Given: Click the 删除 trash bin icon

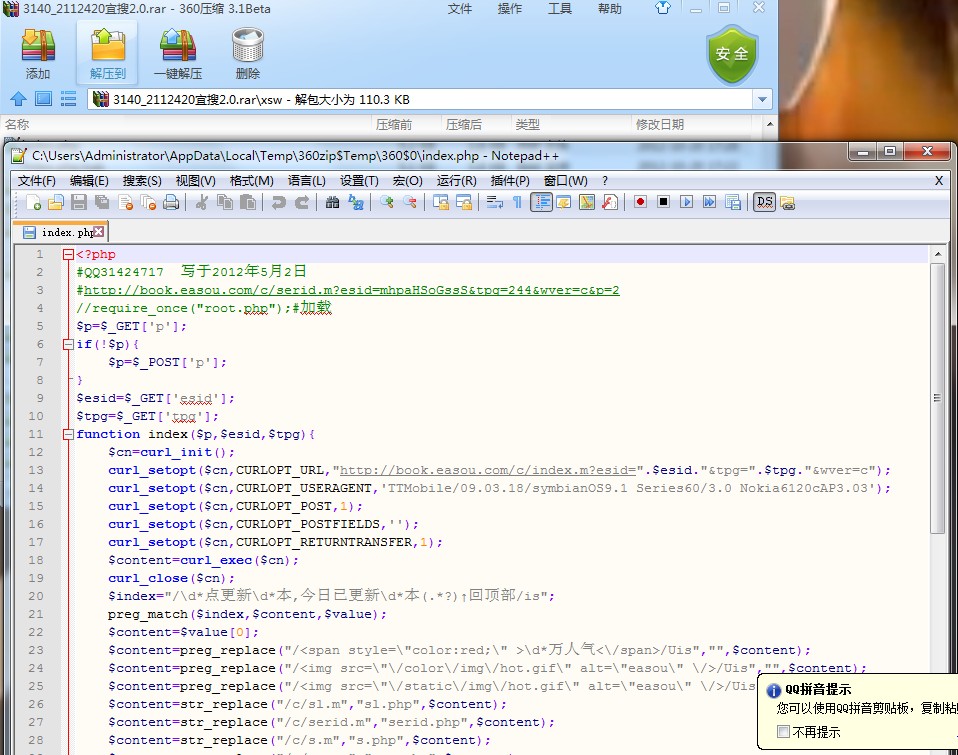Looking at the screenshot, I should pos(247,54).
